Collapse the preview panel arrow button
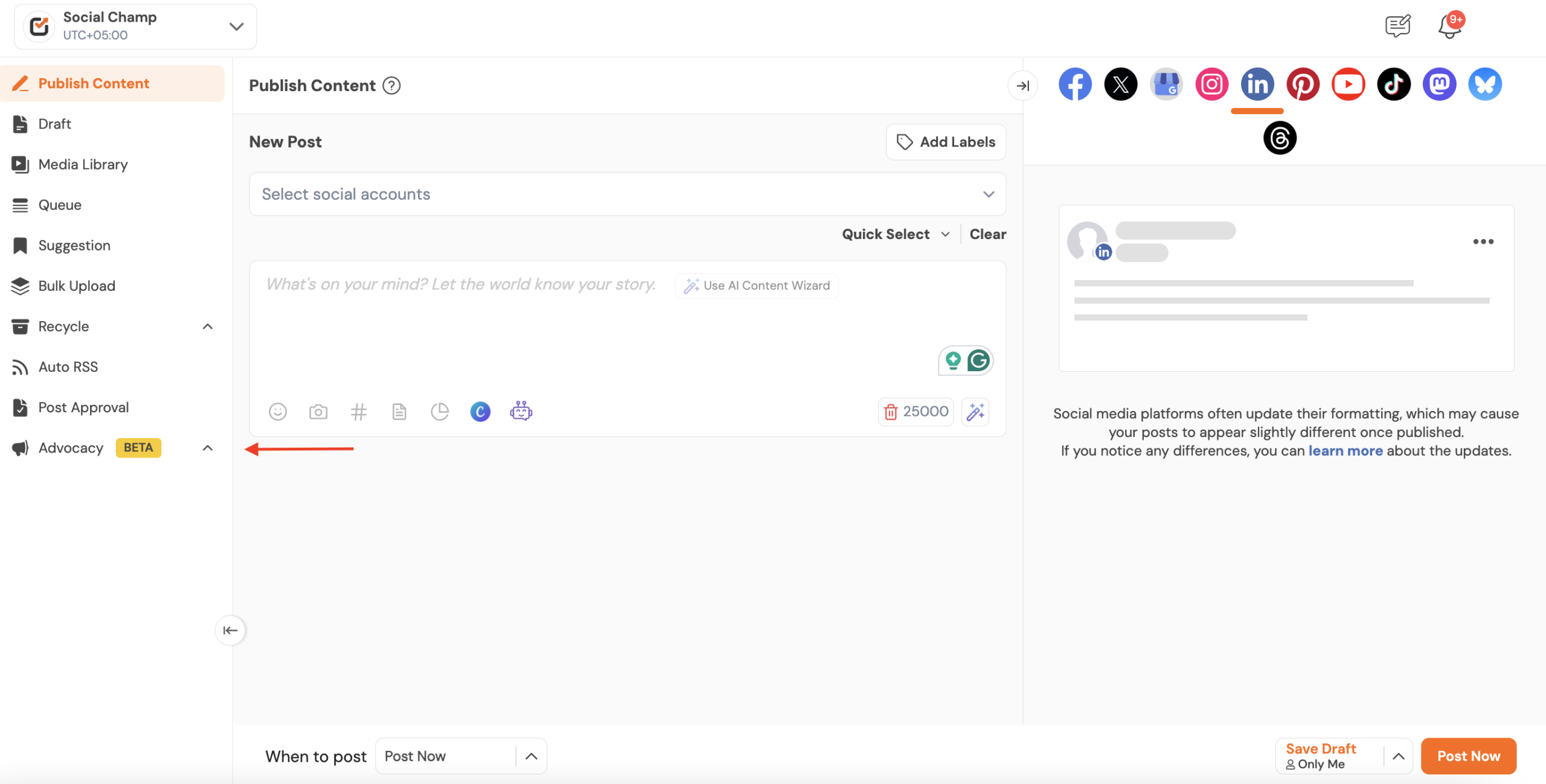 [1022, 86]
